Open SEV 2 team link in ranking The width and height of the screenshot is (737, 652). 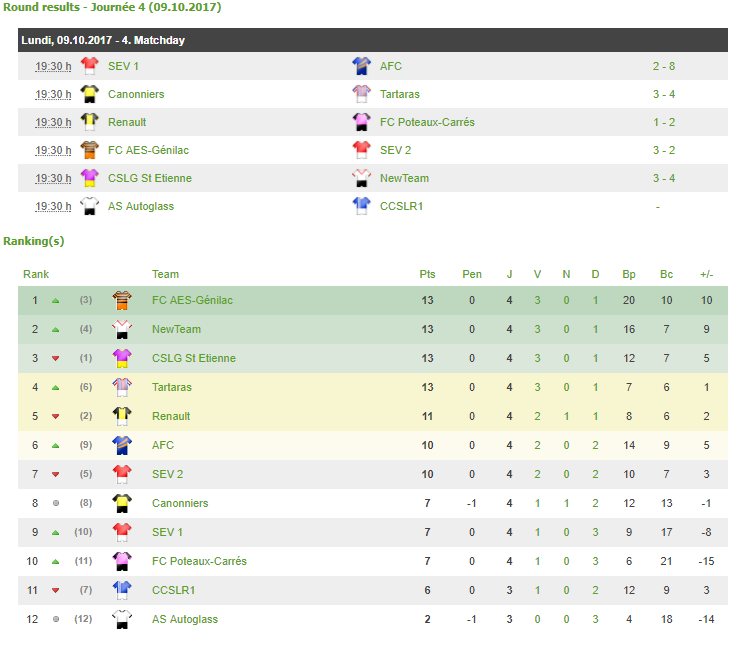pyautogui.click(x=167, y=474)
